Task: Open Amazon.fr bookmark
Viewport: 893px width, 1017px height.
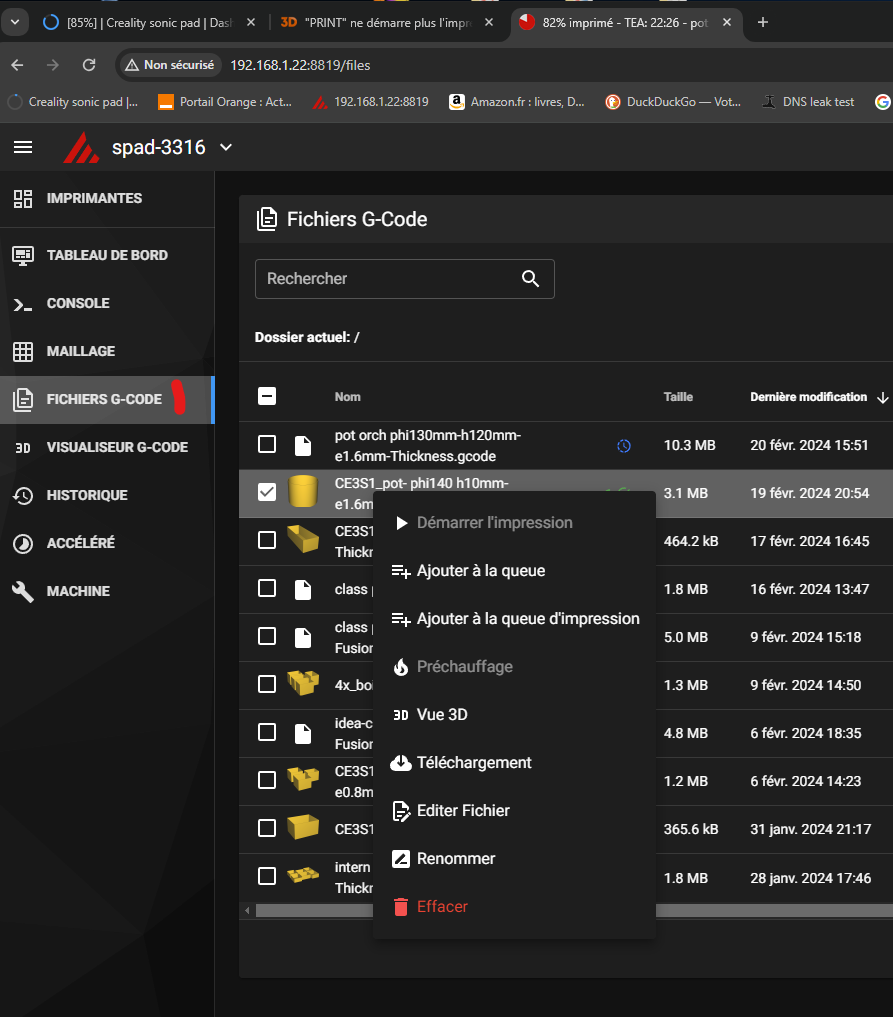Action: (517, 102)
